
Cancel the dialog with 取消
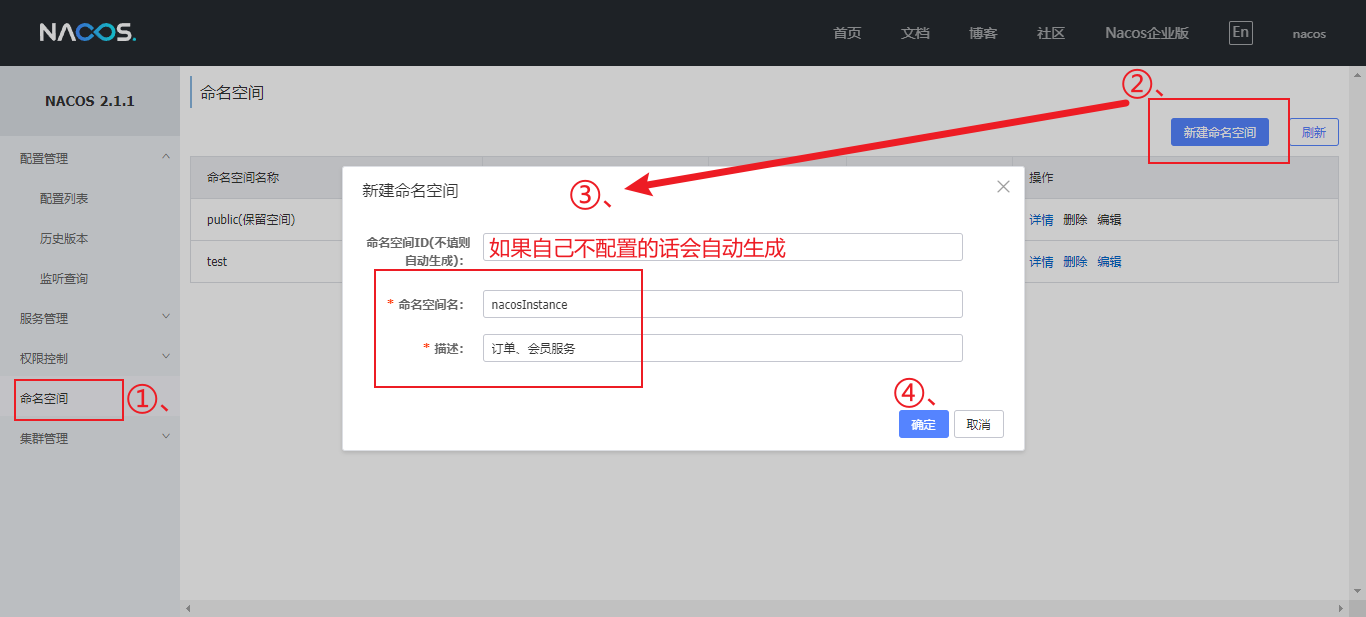coord(978,424)
